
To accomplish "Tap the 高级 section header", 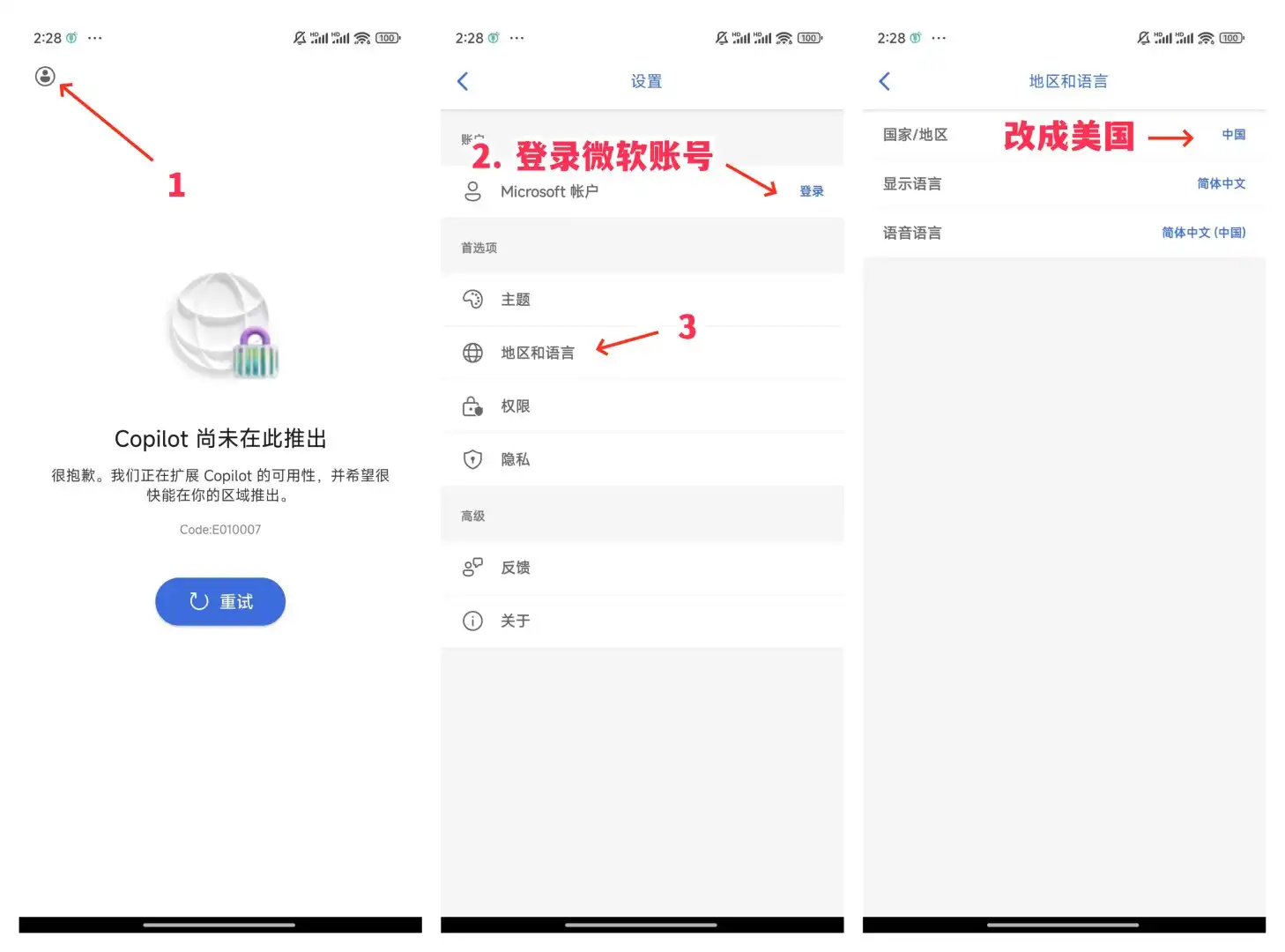I will (x=472, y=516).
